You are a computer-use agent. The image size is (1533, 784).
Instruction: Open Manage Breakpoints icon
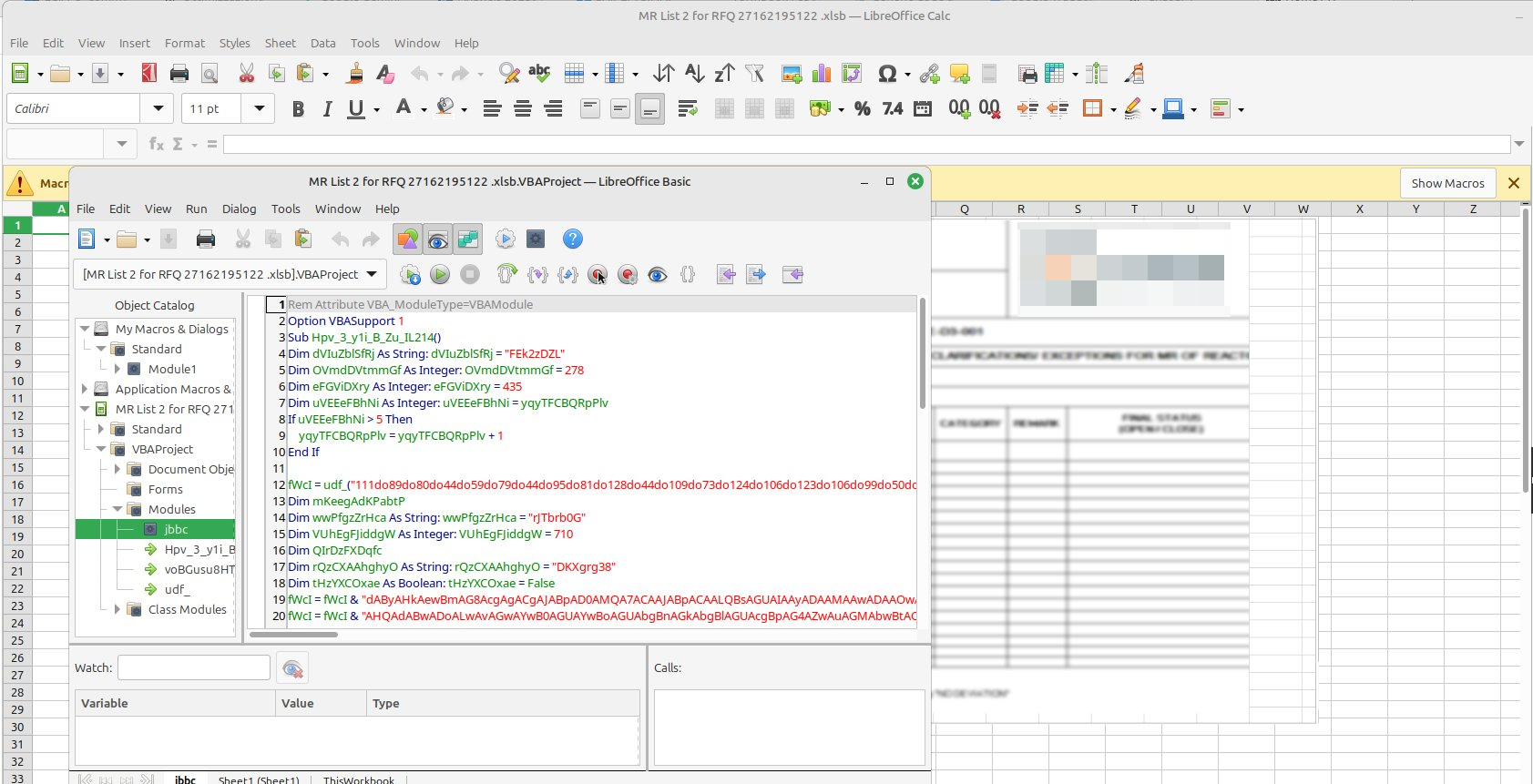tap(628, 274)
